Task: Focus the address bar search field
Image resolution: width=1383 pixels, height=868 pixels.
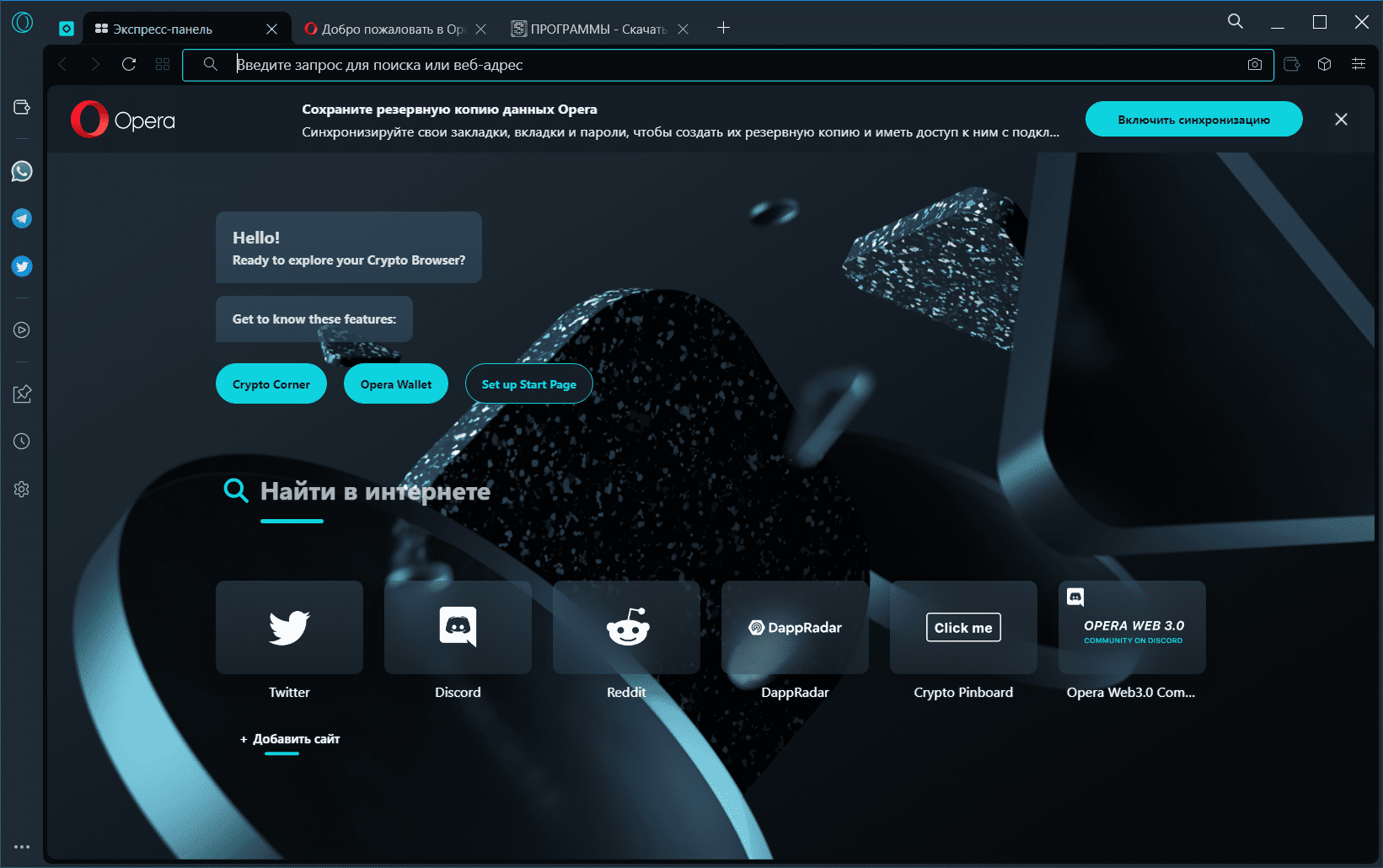Action: [x=728, y=65]
